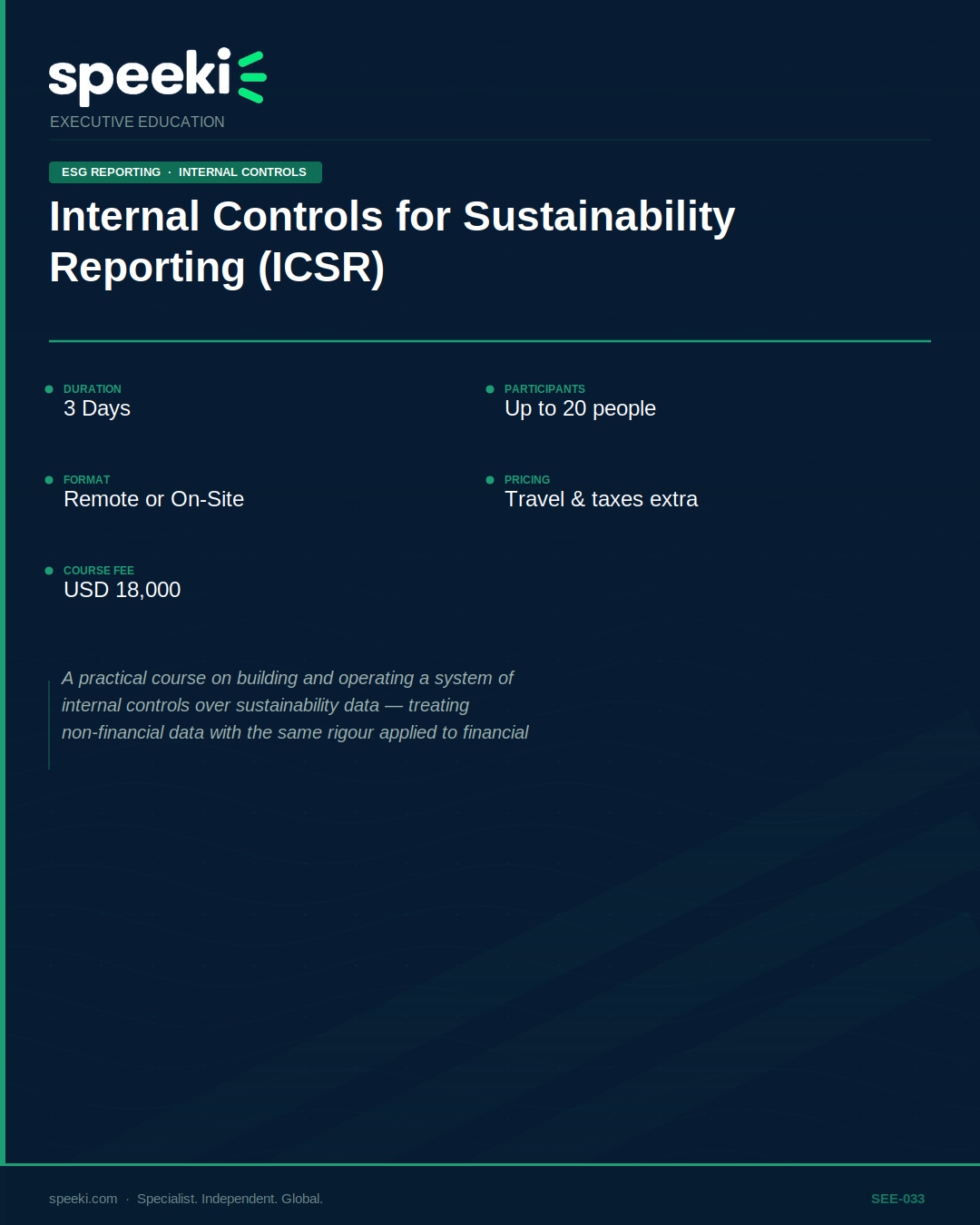Viewport: 980px width, 1225px height.
Task: Open details under USD 18,000 fee
Action: [122, 590]
